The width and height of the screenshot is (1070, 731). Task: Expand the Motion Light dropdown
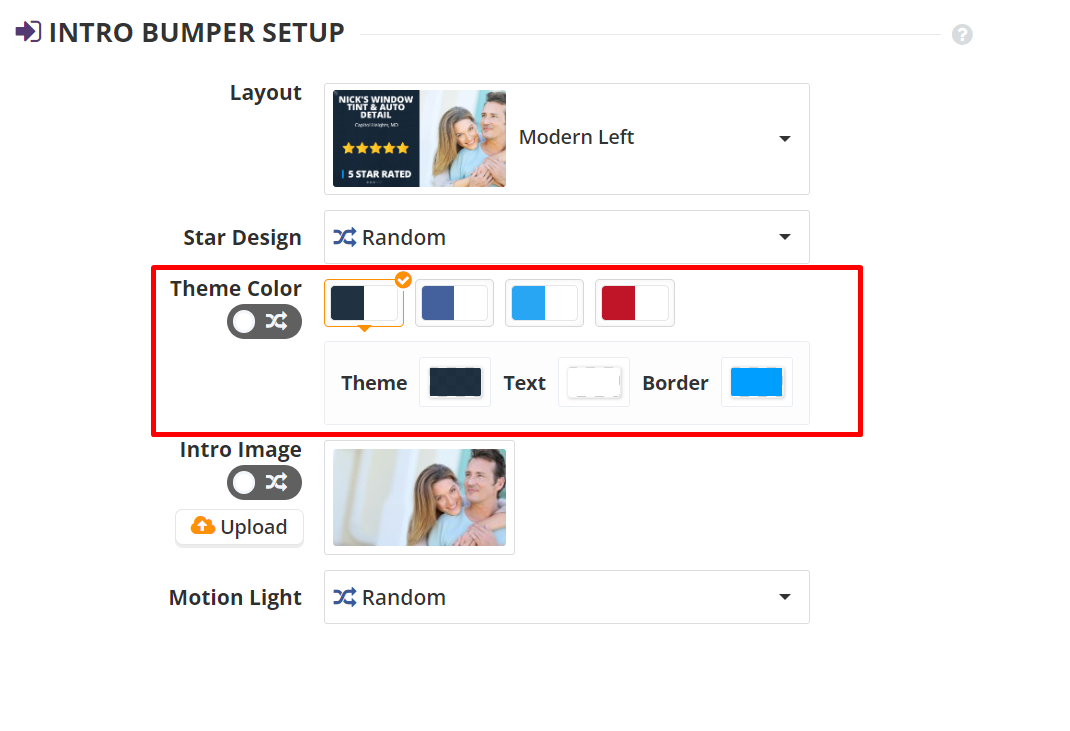(x=785, y=597)
